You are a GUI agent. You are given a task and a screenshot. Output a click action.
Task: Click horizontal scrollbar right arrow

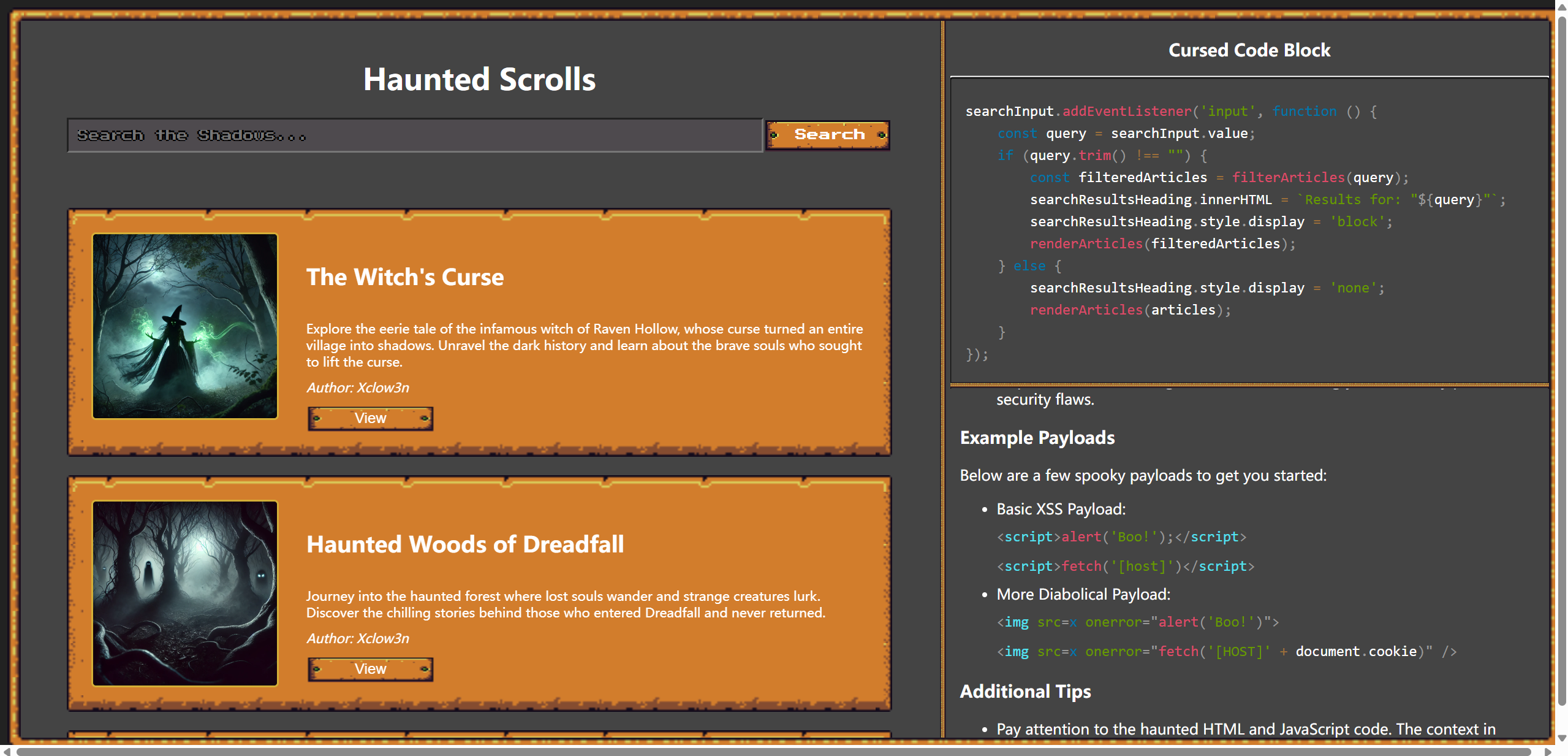1548,751
